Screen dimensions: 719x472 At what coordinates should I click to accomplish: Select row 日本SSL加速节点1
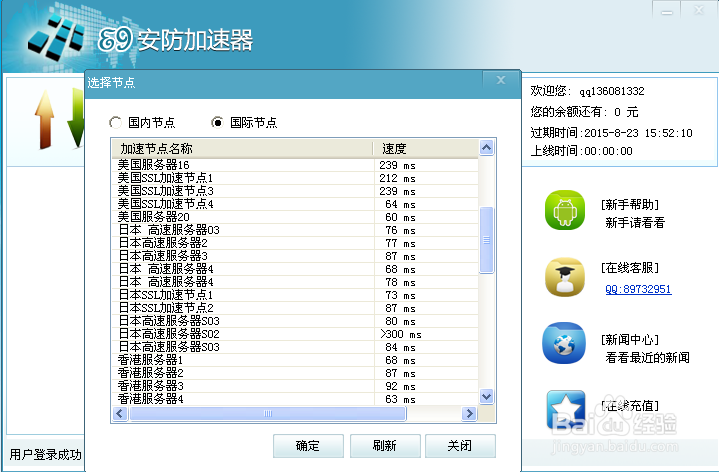point(295,295)
